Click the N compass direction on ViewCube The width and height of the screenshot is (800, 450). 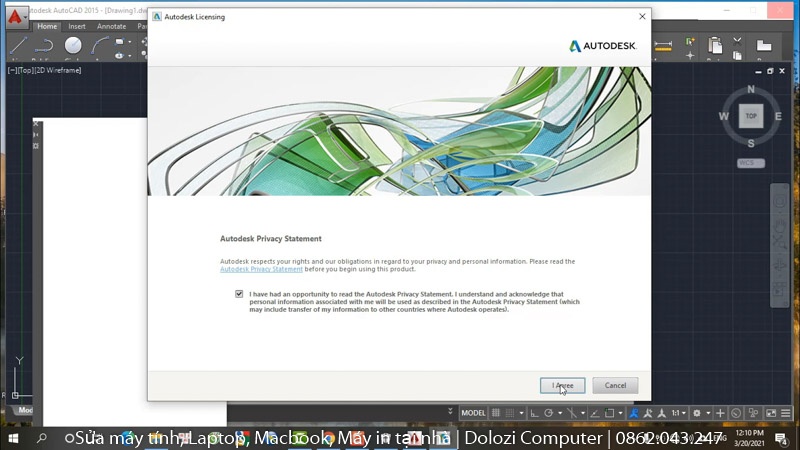751,89
